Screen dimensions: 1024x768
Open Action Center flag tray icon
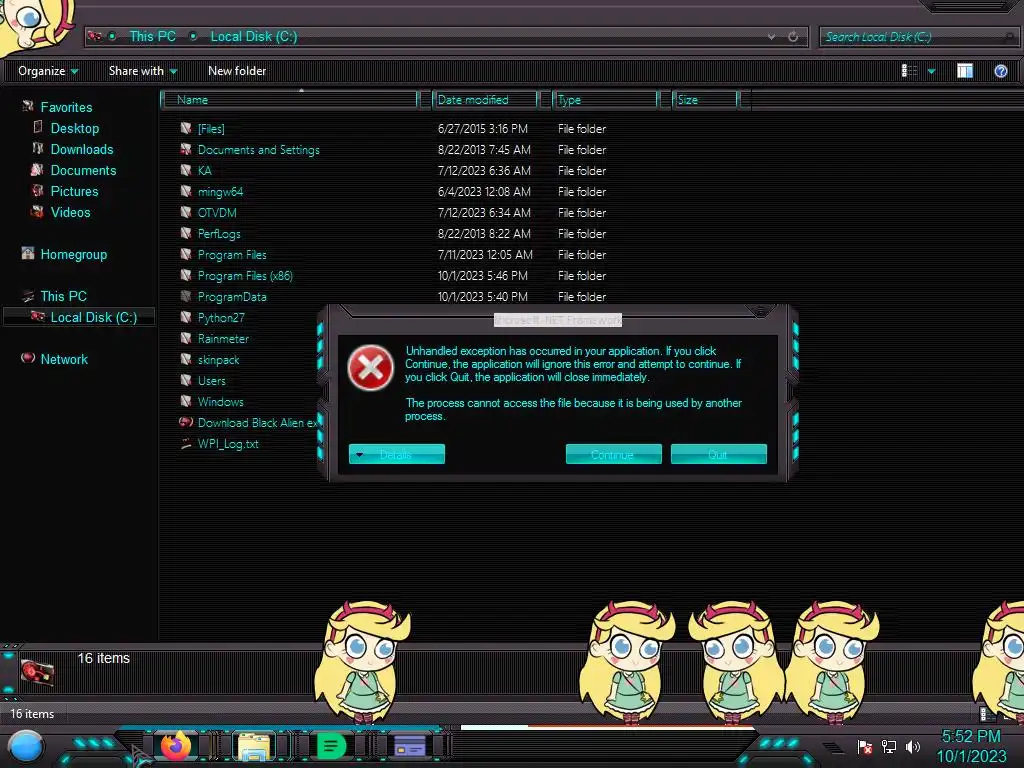(x=865, y=746)
